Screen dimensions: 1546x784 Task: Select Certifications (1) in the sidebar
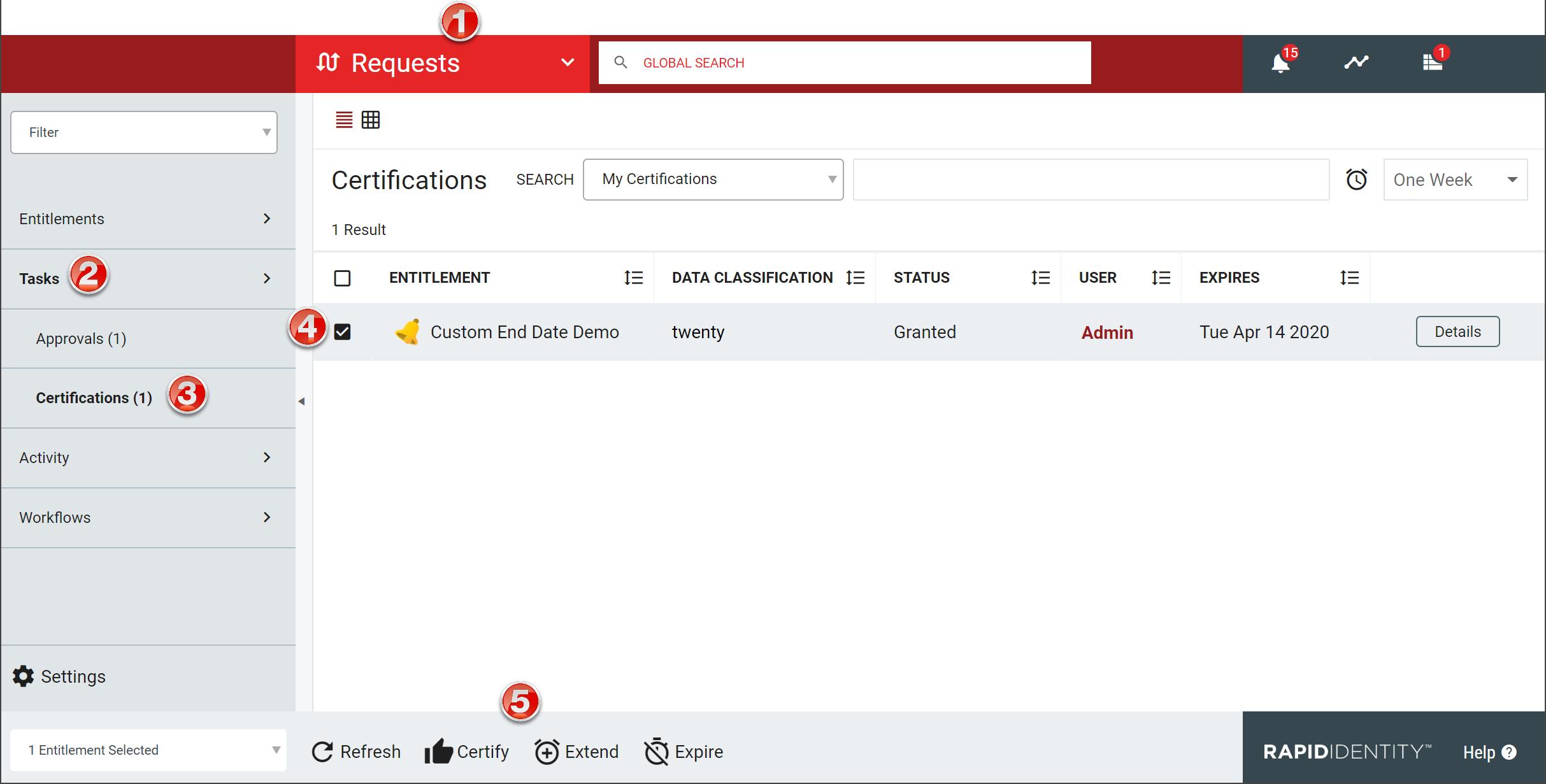coord(94,398)
